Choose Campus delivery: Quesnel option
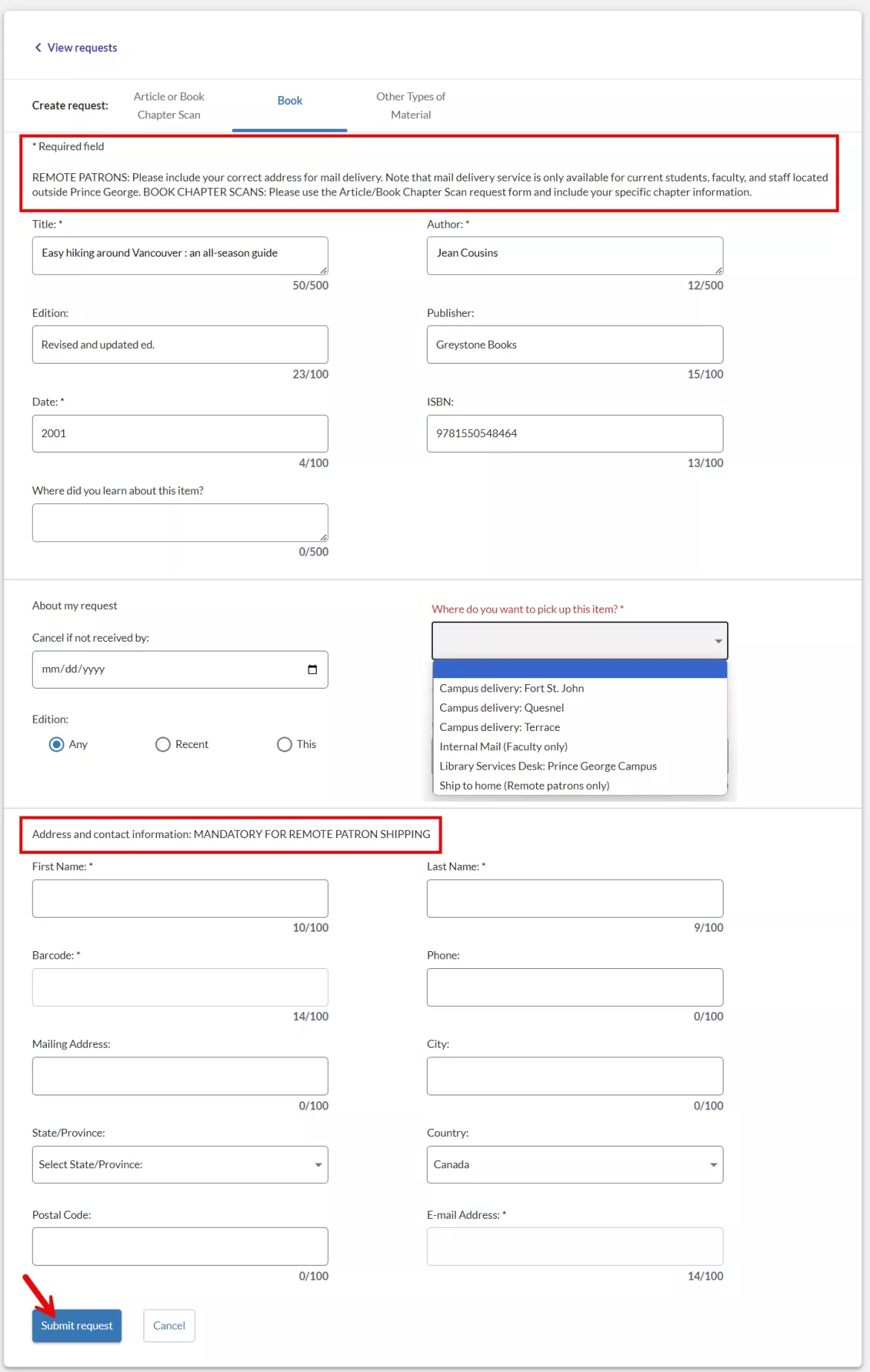This screenshot has width=870, height=1372. coord(580,707)
